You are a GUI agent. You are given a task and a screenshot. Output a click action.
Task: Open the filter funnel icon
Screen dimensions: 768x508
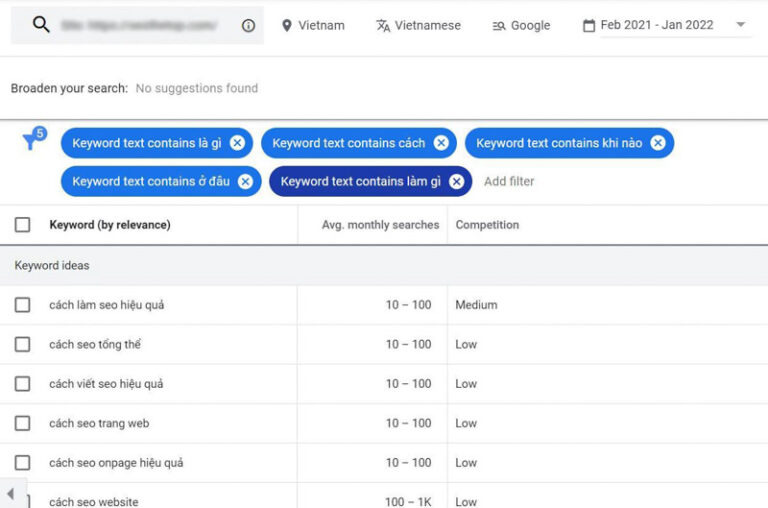31,142
